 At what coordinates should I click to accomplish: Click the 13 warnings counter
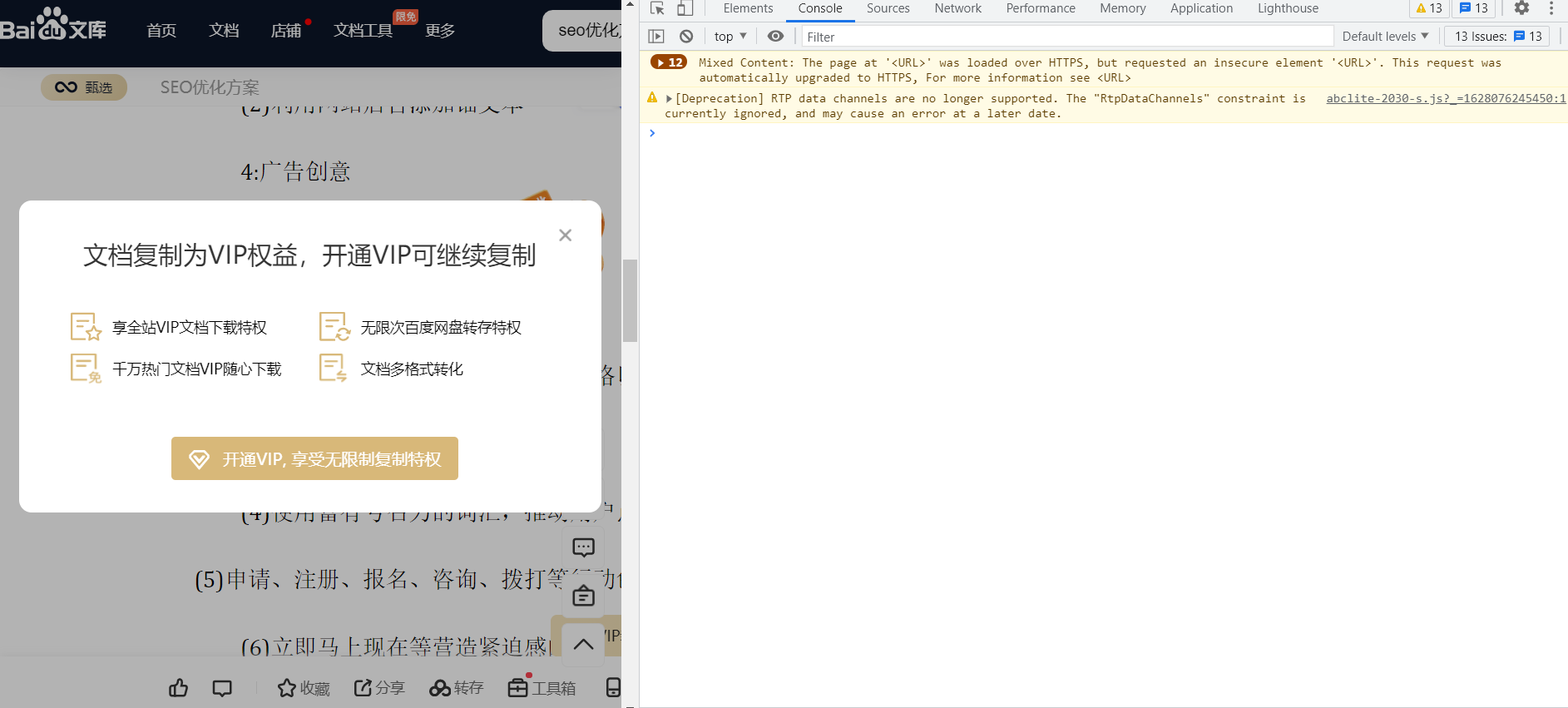click(x=1429, y=8)
